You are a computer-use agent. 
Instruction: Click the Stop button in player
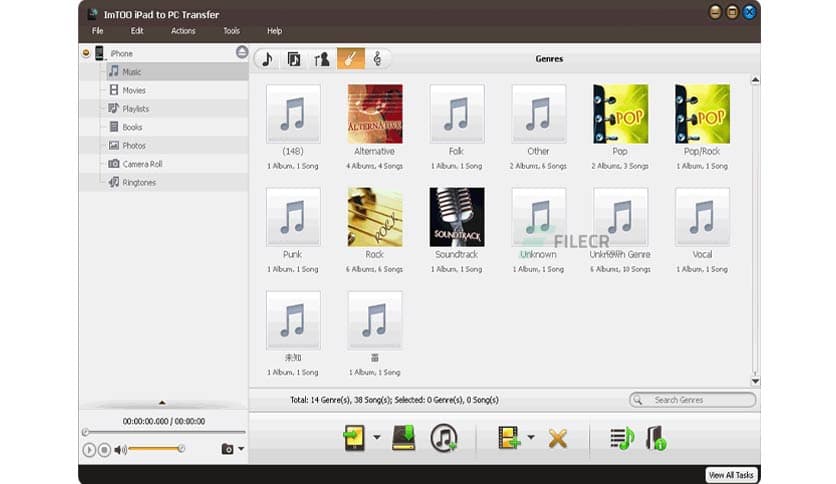point(104,450)
